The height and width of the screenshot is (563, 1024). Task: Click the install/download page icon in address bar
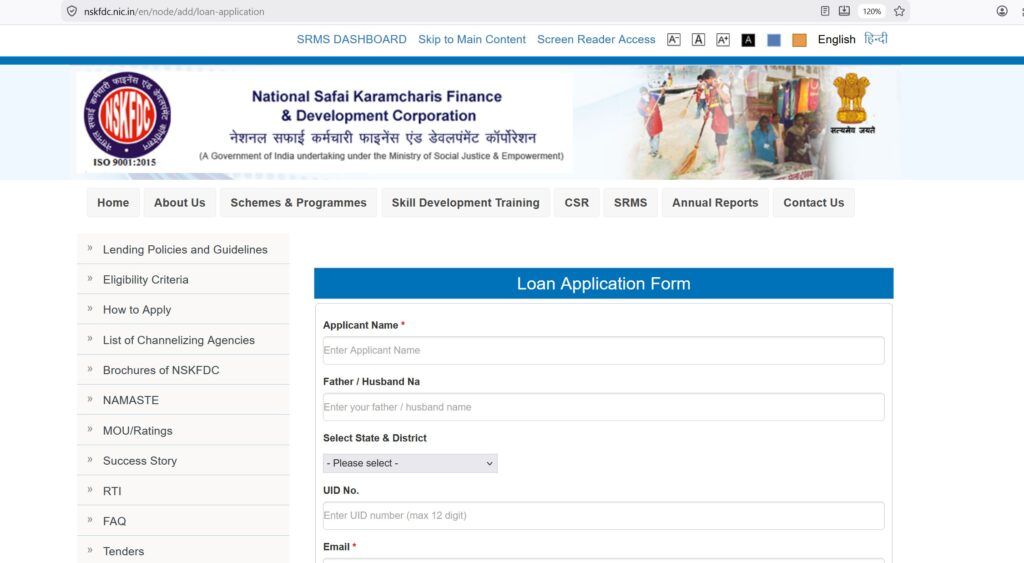pos(844,11)
